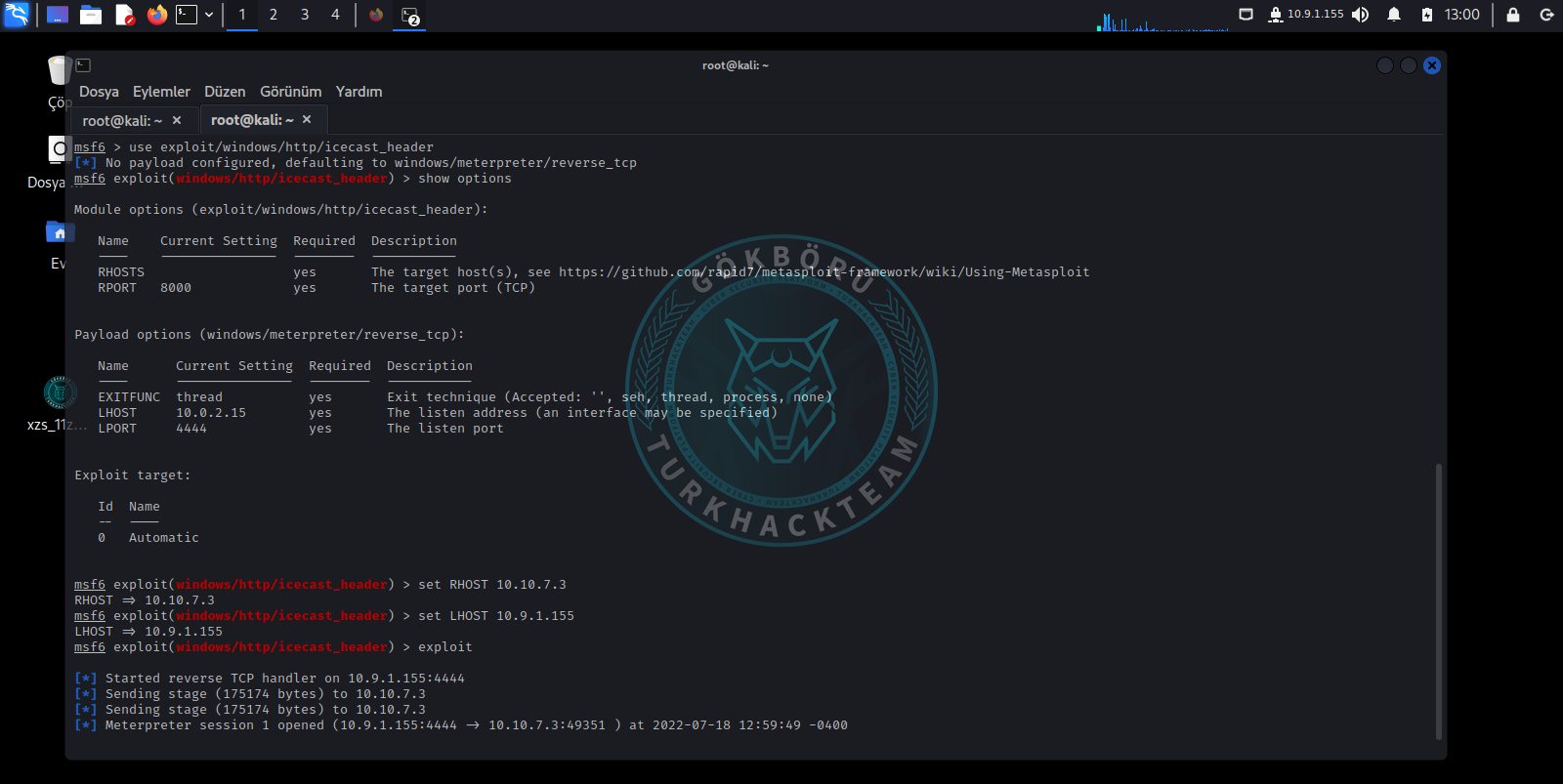Viewport: 1563px width, 784px height.
Task: Click the log out icon
Action: tap(1546, 15)
